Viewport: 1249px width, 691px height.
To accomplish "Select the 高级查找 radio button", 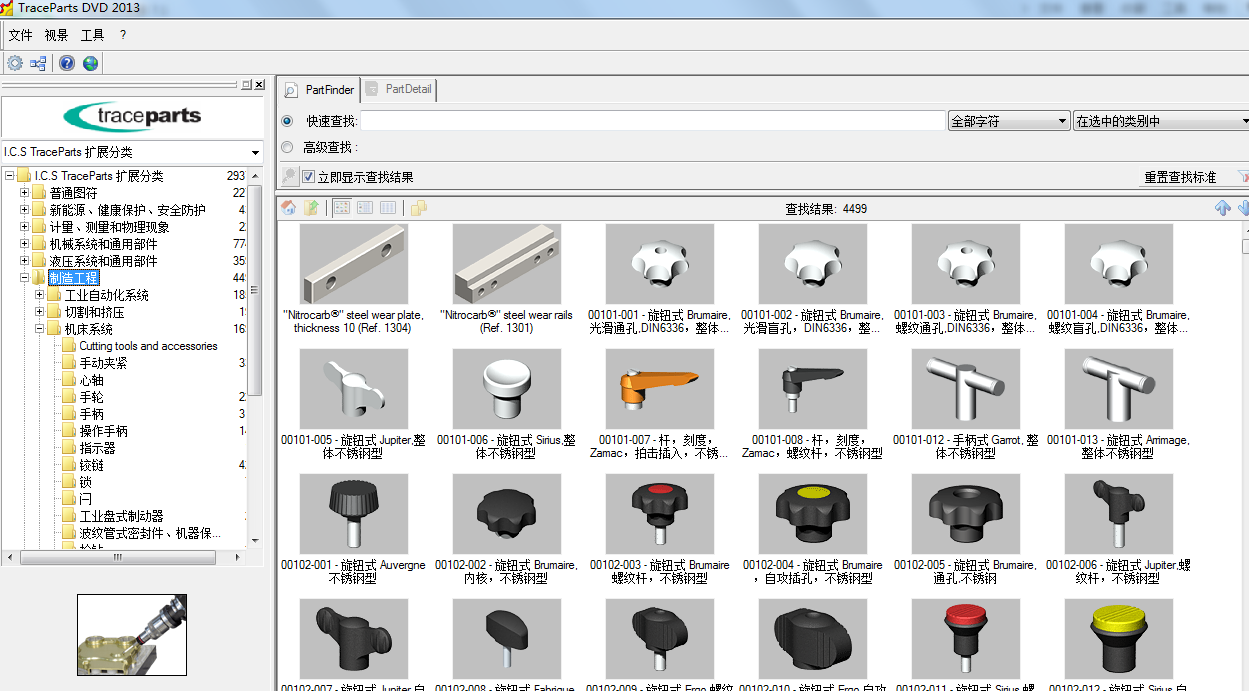I will [288, 147].
